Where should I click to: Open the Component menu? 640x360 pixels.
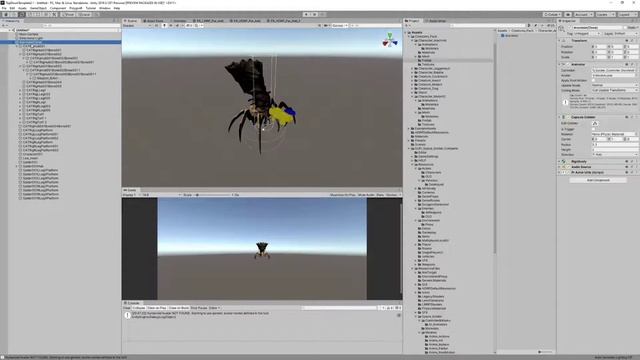[x=58, y=8]
